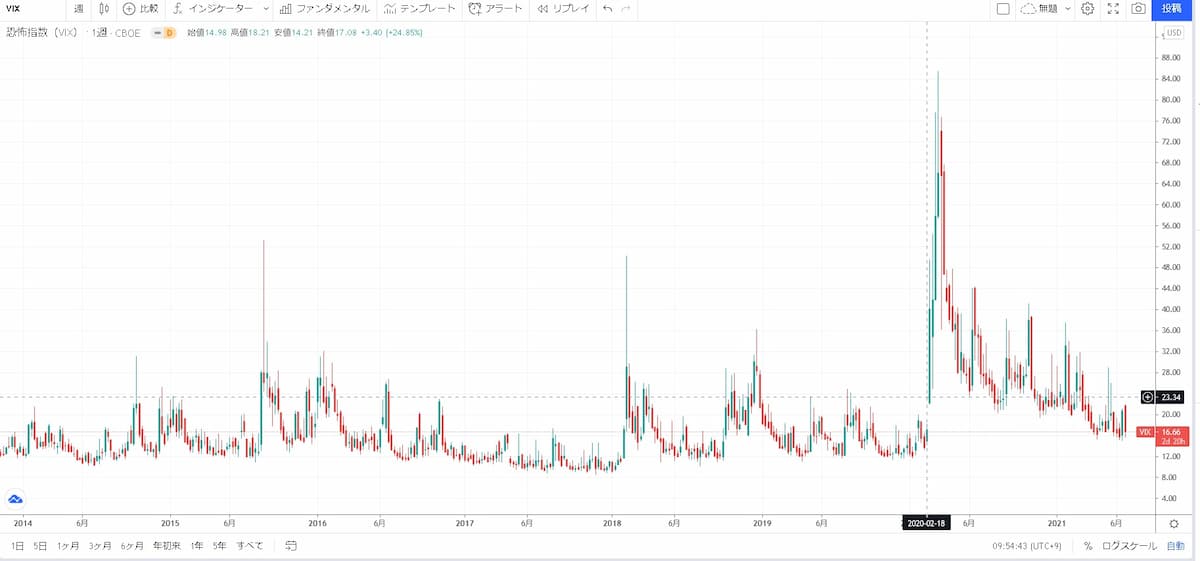The height and width of the screenshot is (561, 1200).
Task: Open the go-to-date calendar icon
Action: pyautogui.click(x=290, y=546)
